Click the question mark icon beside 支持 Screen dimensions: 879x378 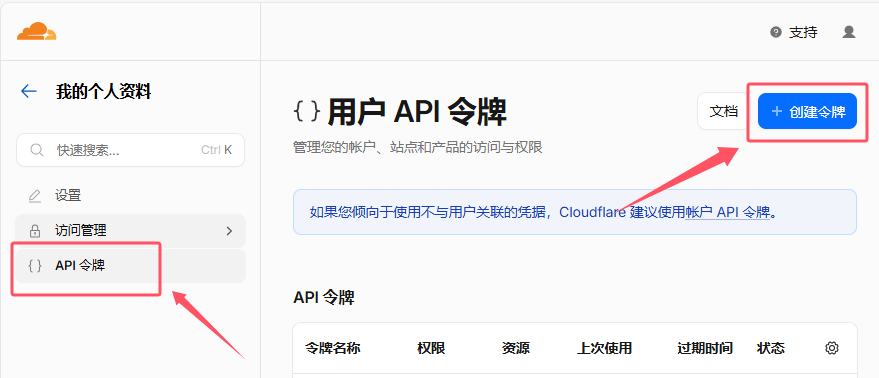click(776, 33)
